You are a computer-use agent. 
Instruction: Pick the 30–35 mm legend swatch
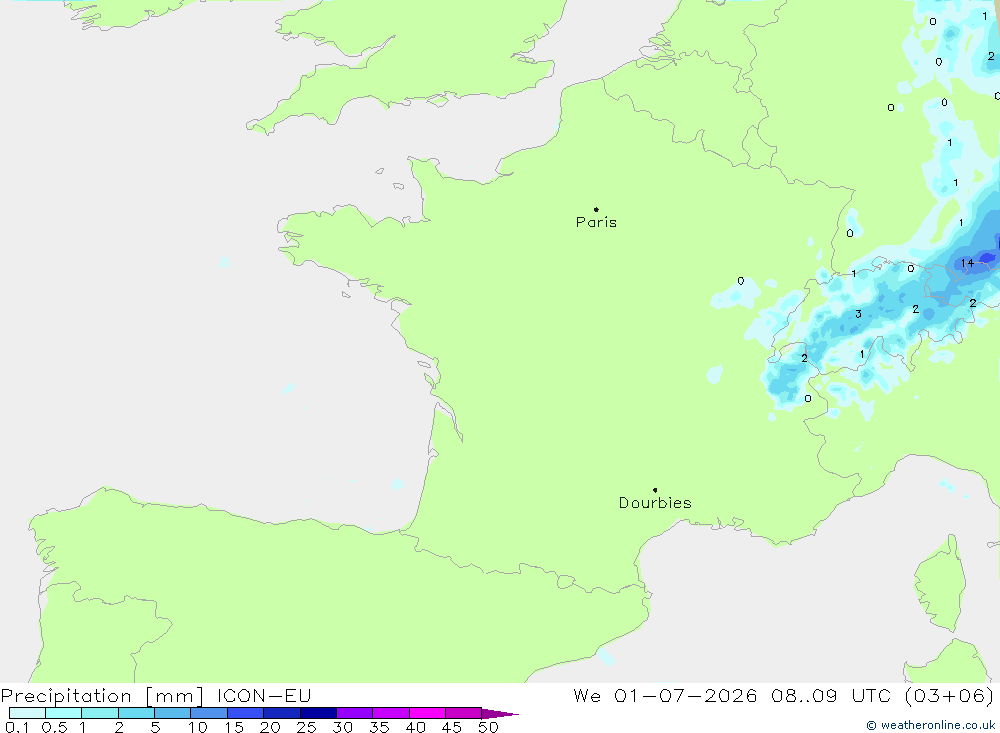(x=355, y=713)
